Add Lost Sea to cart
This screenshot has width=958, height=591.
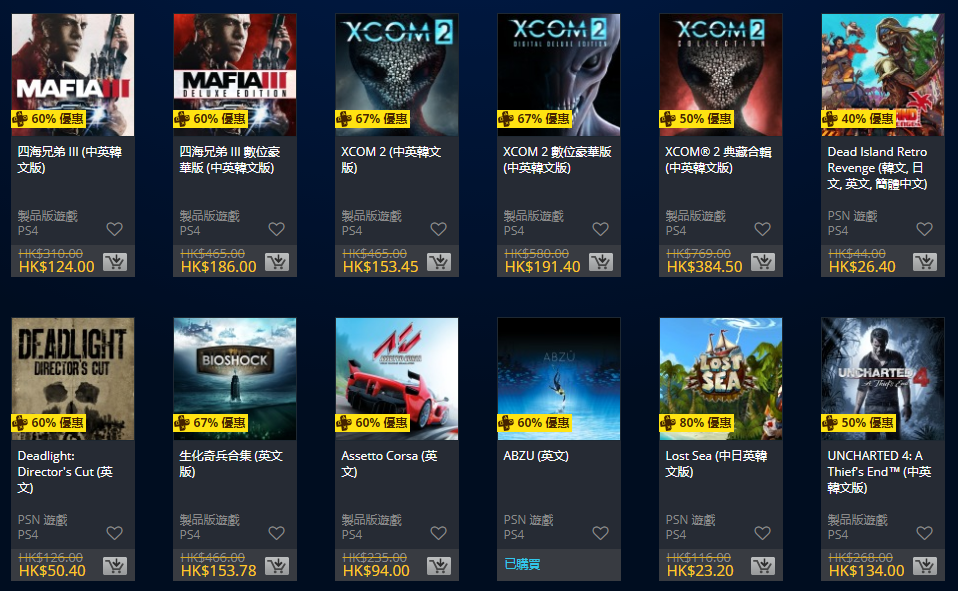(x=762, y=566)
